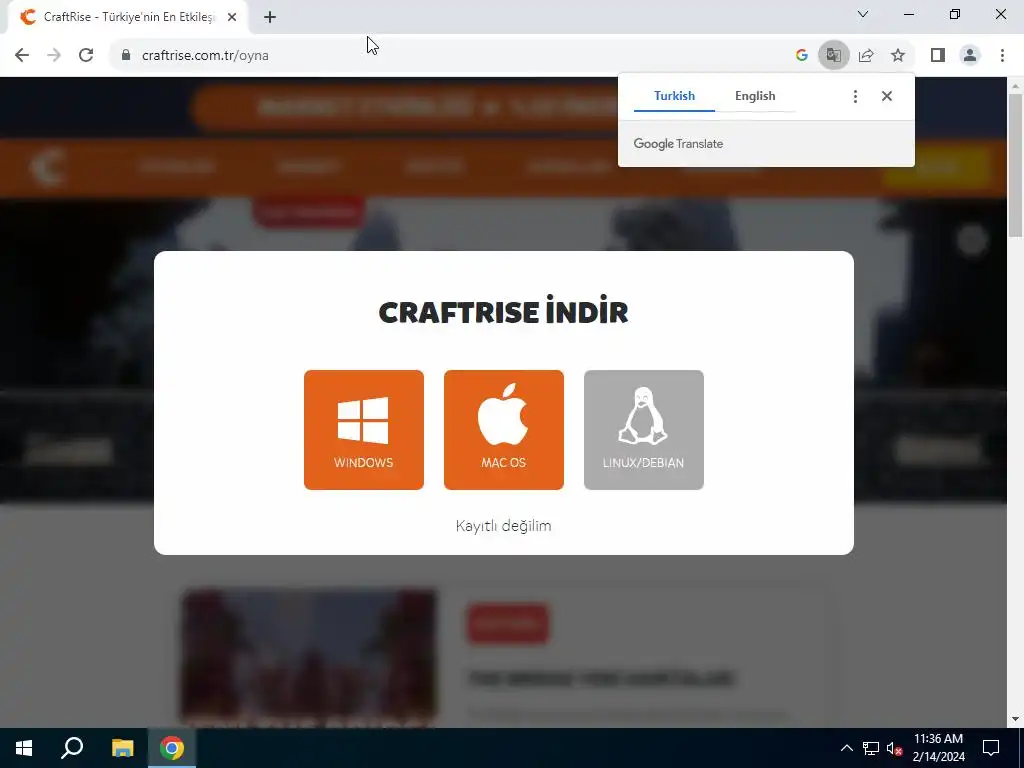Restore down the Chrome window
Viewport: 1024px width, 768px height.
pyautogui.click(x=954, y=14)
